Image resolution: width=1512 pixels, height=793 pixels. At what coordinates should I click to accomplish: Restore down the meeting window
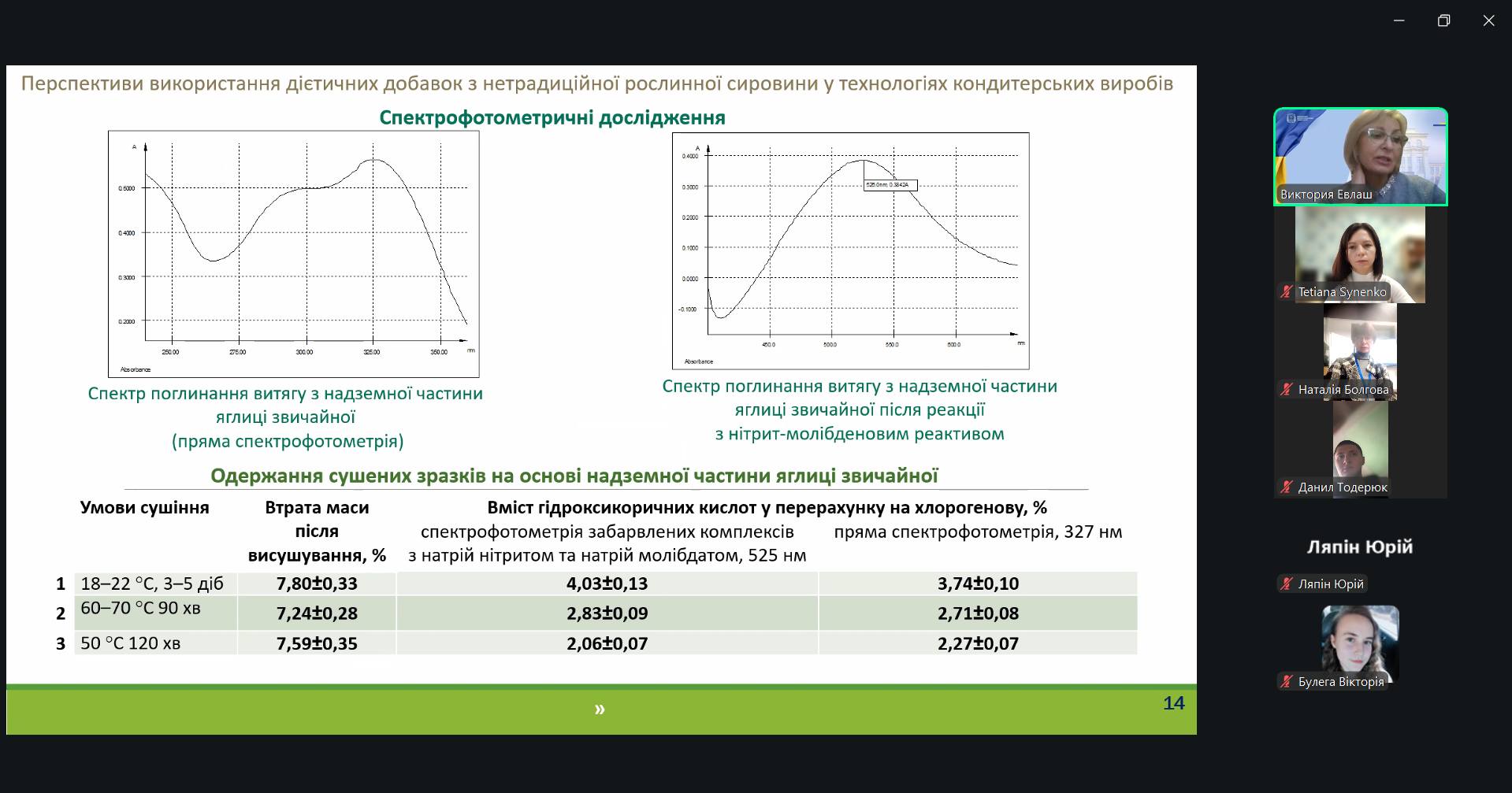tap(1443, 21)
